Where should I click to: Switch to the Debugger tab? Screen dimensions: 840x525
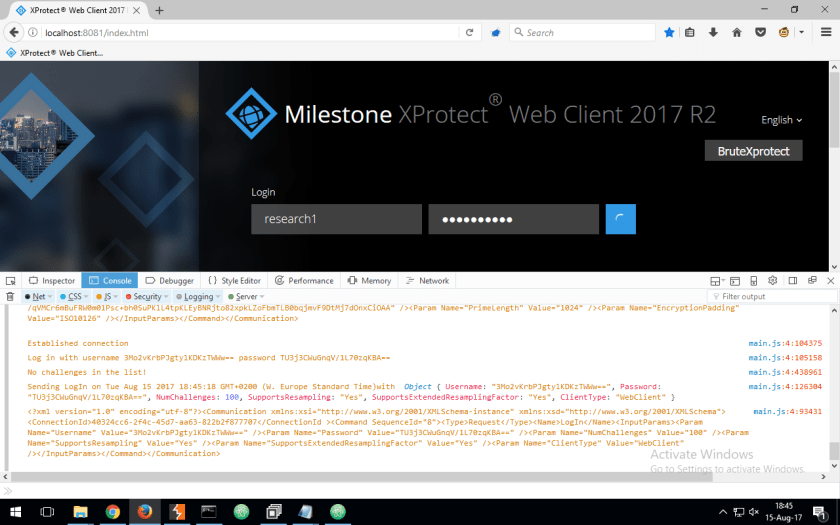tap(169, 281)
